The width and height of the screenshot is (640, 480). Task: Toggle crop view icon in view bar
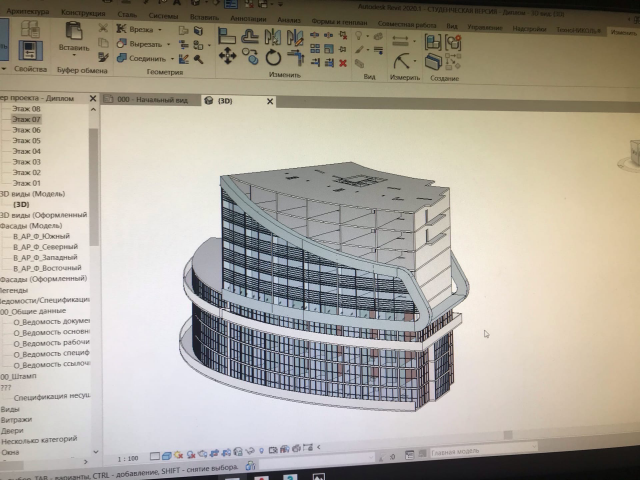click(215, 453)
